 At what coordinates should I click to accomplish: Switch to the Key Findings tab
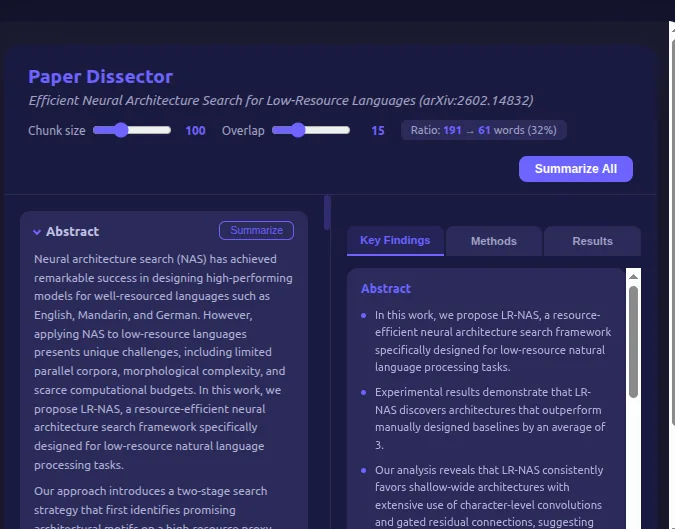click(395, 241)
